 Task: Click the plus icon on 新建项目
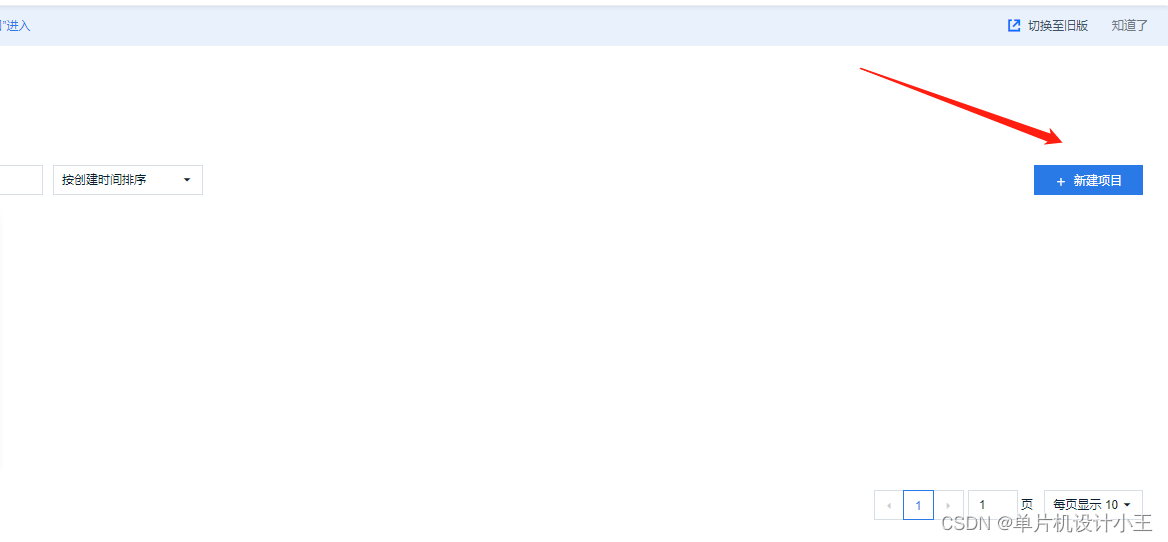point(1061,181)
